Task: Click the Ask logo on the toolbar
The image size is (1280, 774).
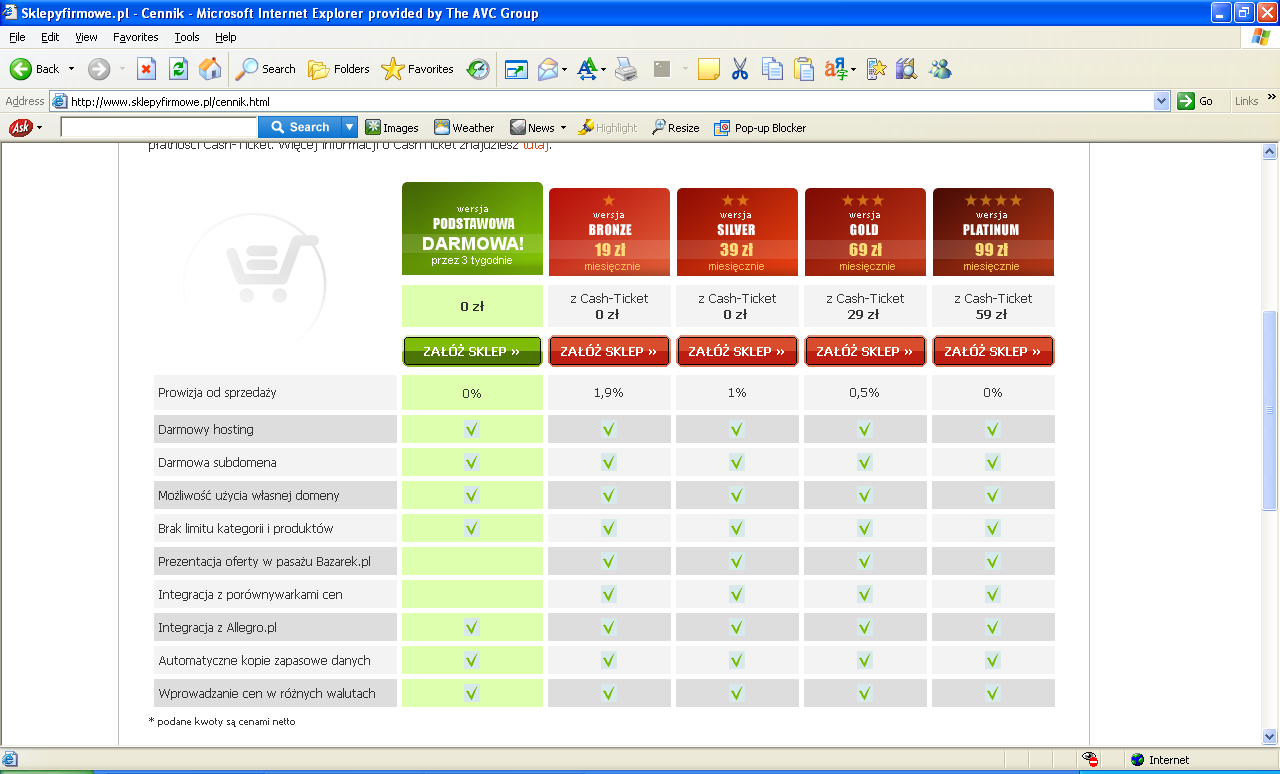Action: [x=20, y=127]
